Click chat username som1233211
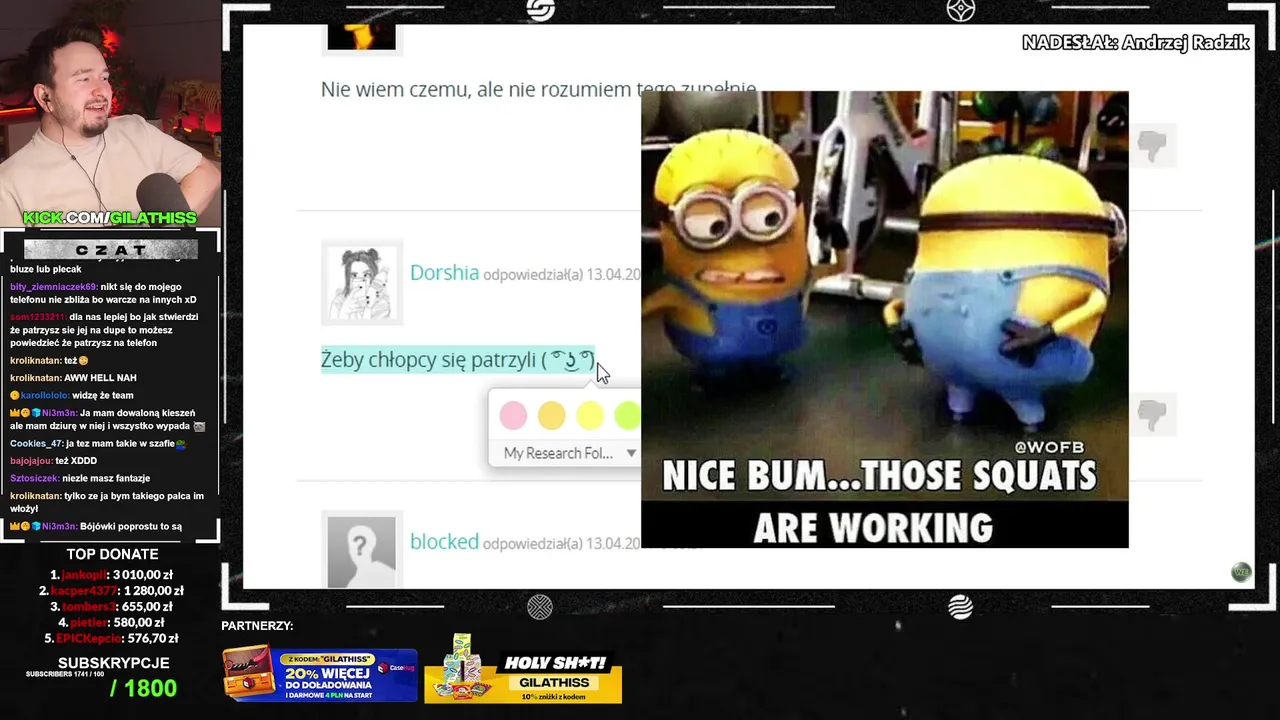1280x720 pixels. (38, 317)
